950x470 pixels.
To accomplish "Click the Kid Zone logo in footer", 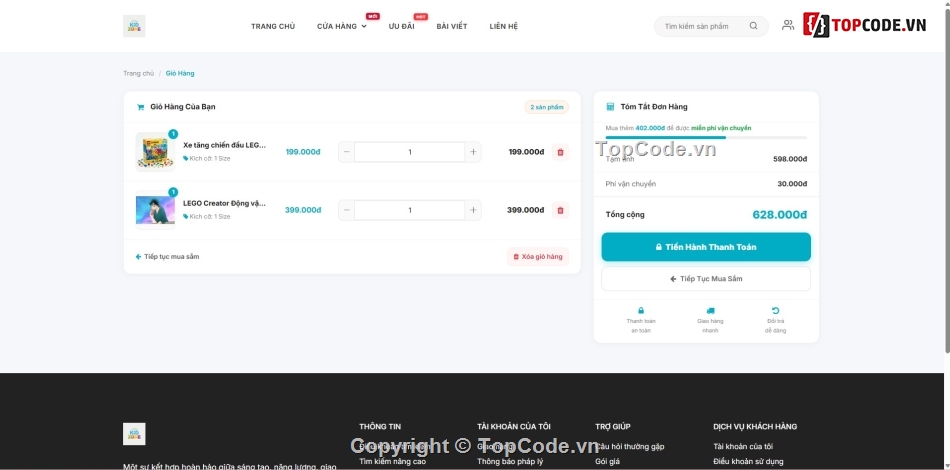I will (x=134, y=434).
